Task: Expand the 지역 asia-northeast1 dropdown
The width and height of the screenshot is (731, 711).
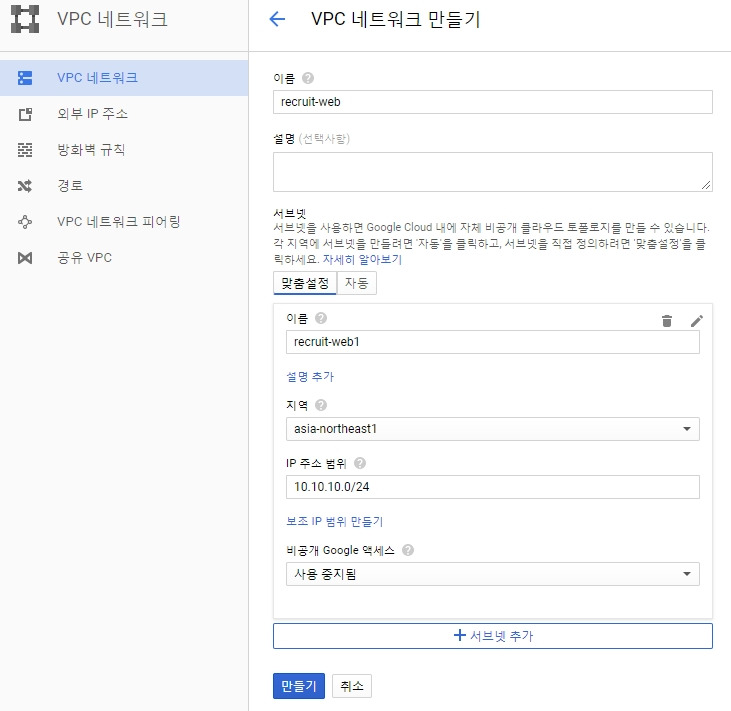Action: coord(493,429)
